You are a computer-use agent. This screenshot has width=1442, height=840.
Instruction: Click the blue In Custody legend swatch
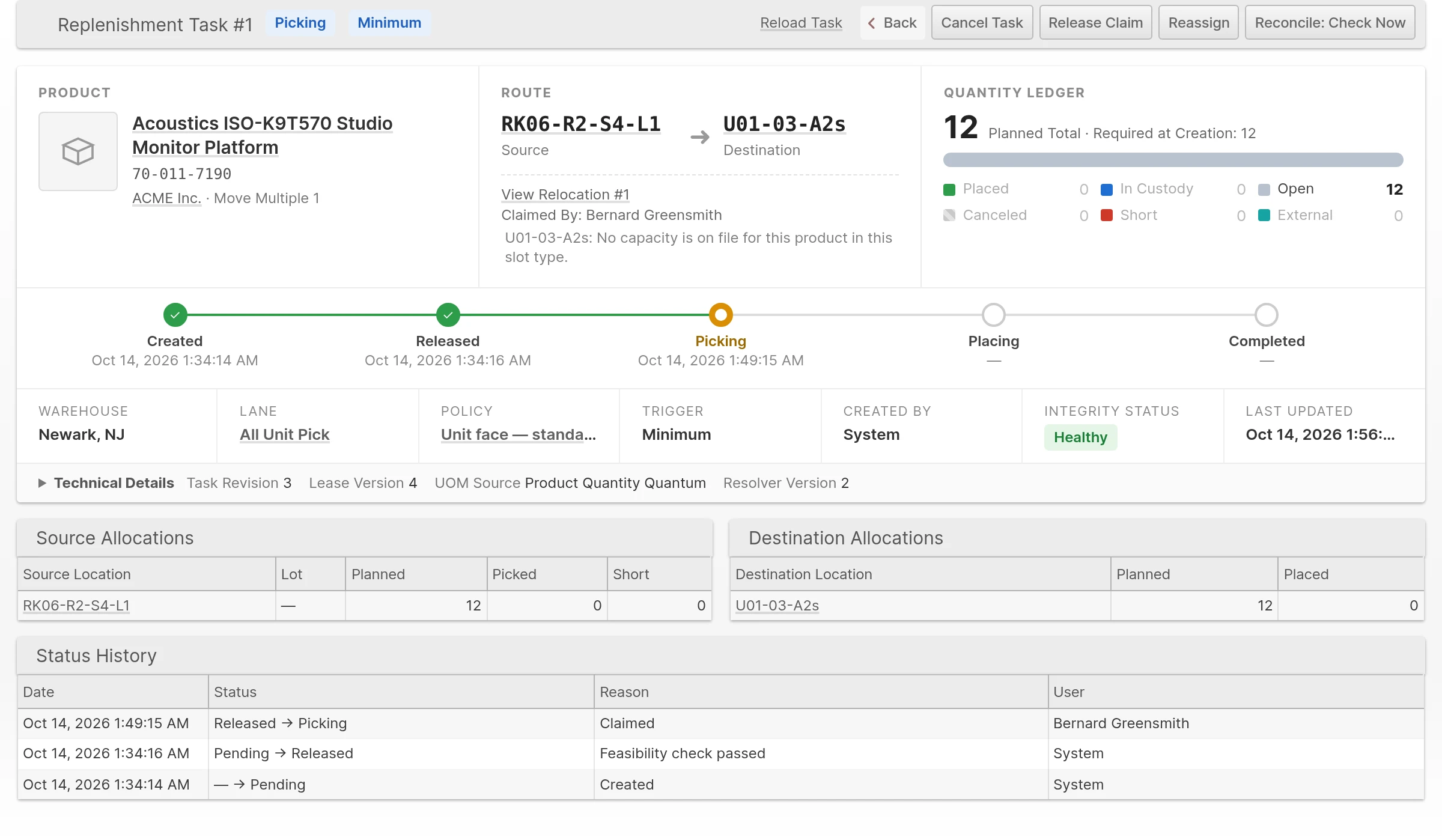[1107, 190]
